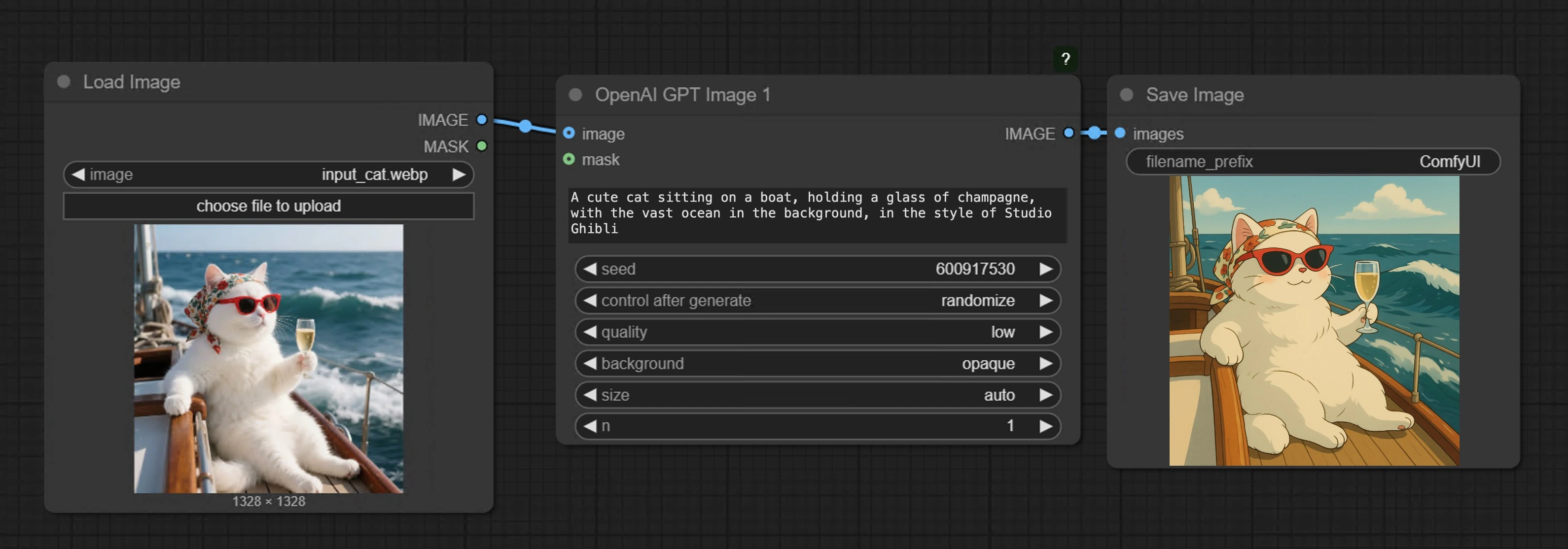Click the seed value 600917530 to edit it

point(974,269)
